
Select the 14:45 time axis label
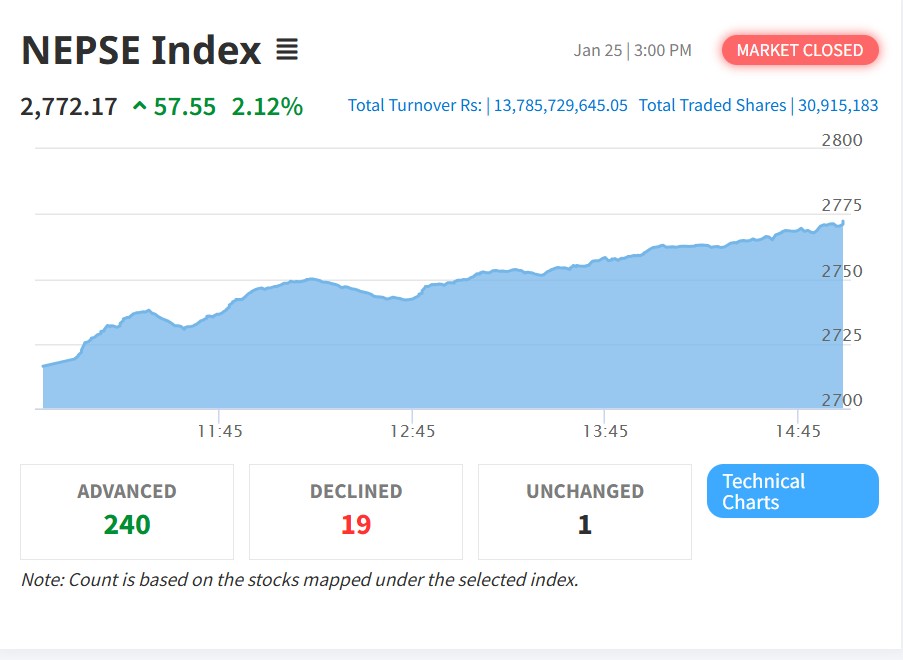point(798,431)
